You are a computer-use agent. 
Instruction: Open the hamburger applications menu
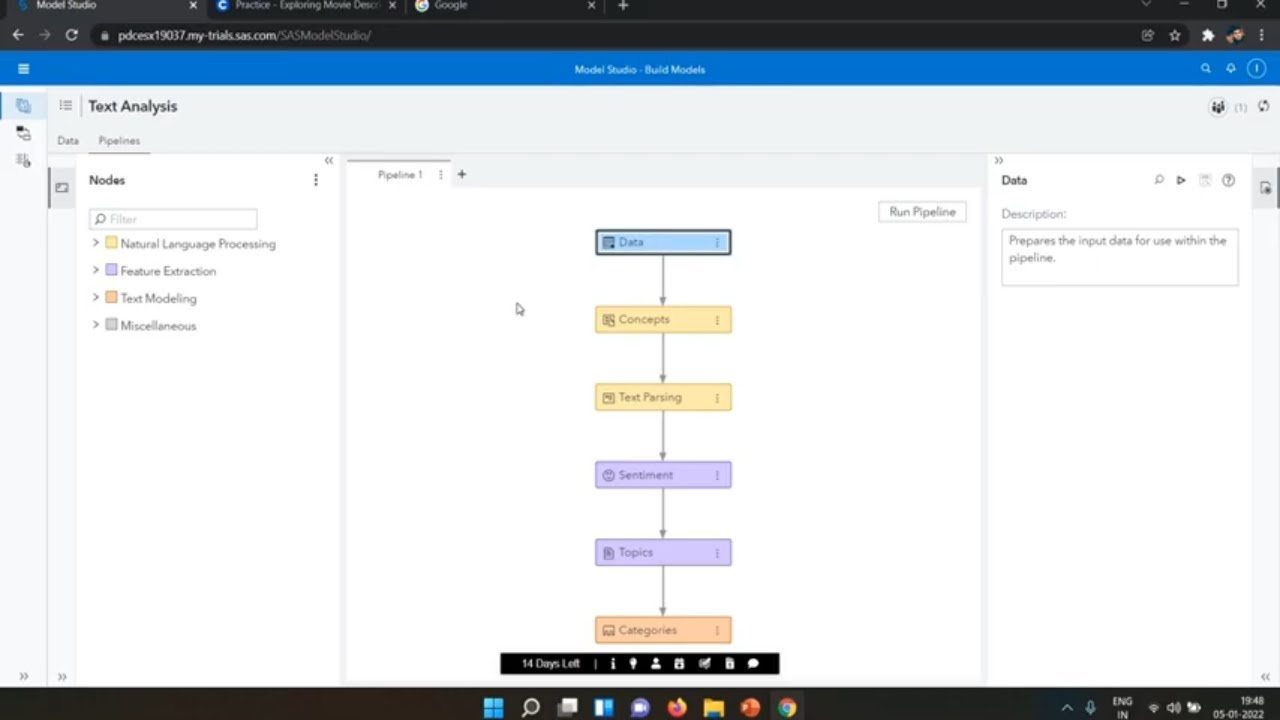click(x=23, y=69)
